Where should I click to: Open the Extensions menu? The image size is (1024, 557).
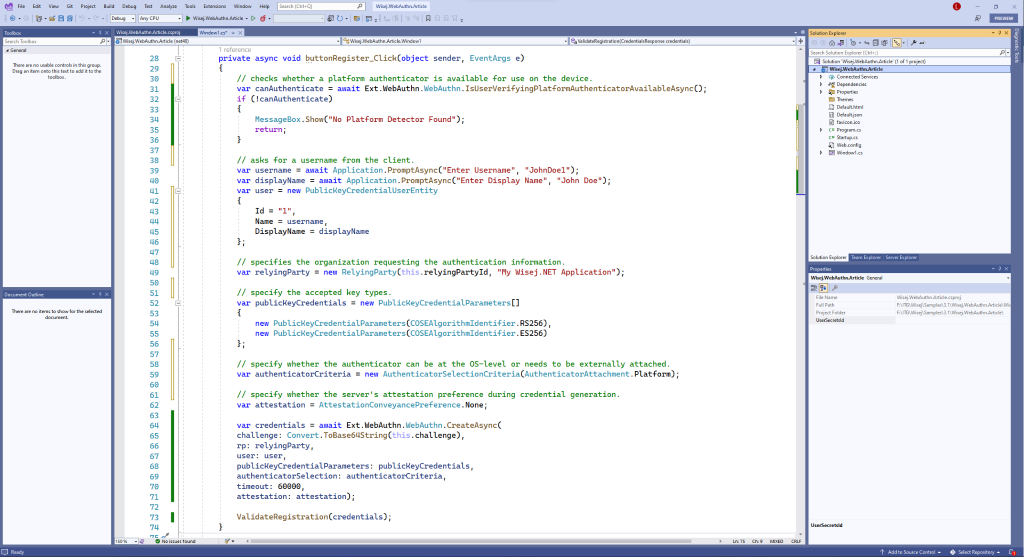click(214, 7)
